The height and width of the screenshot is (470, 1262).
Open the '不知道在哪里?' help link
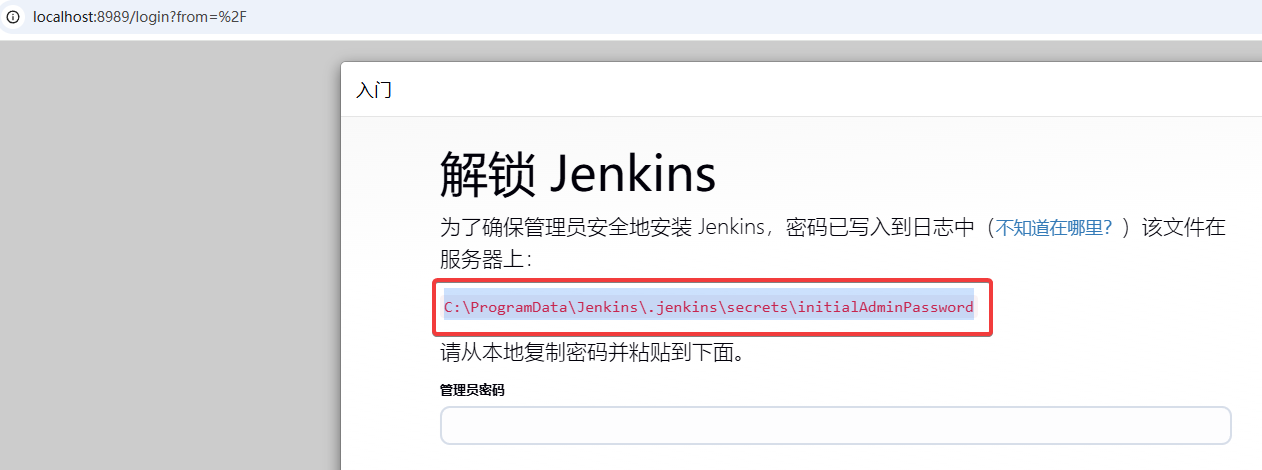pos(1054,227)
